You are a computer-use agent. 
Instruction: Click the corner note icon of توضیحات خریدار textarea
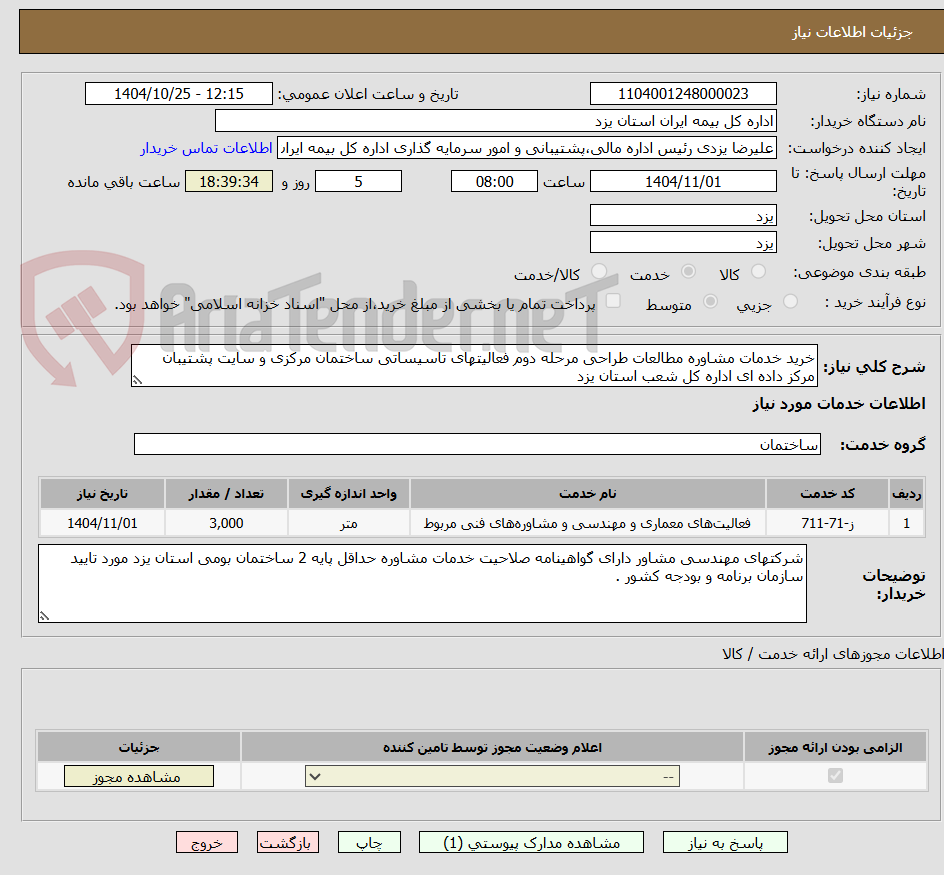pos(44,615)
